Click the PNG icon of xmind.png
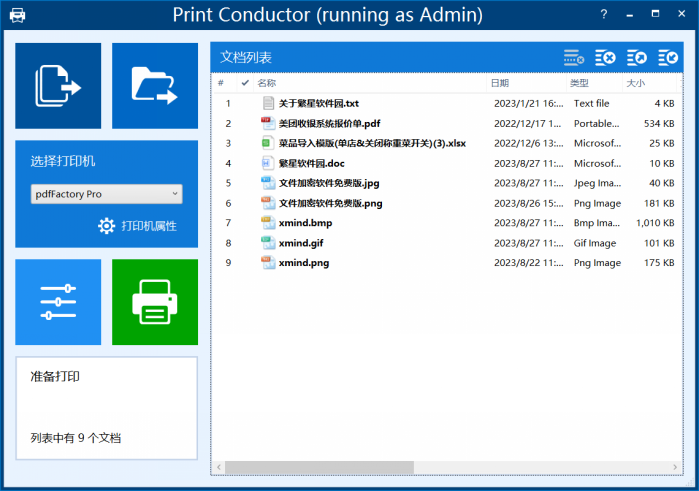The image size is (699, 491). pos(268,263)
